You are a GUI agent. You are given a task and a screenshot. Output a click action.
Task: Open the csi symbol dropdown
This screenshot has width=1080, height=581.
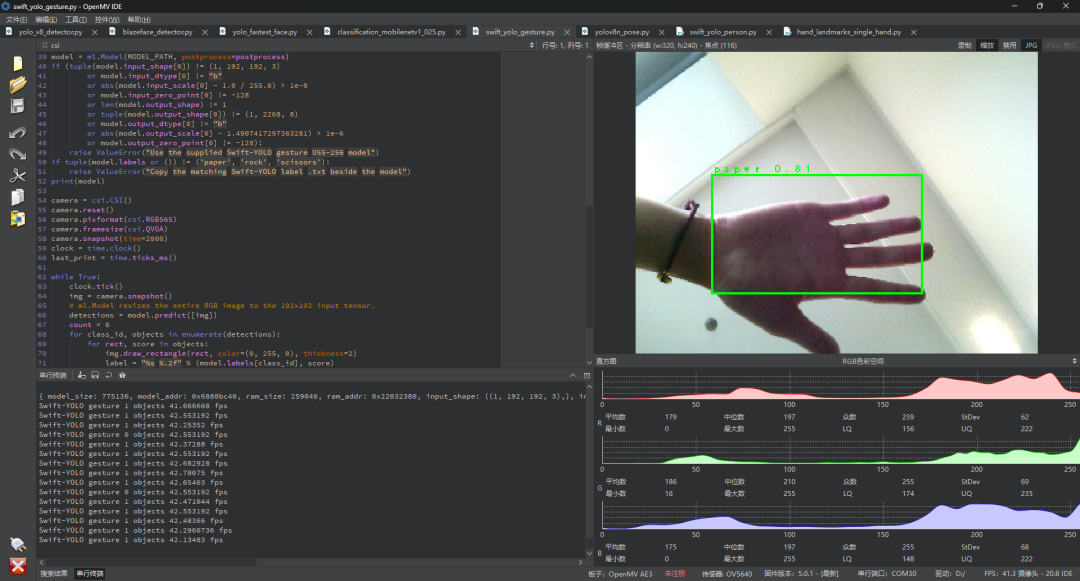289,45
